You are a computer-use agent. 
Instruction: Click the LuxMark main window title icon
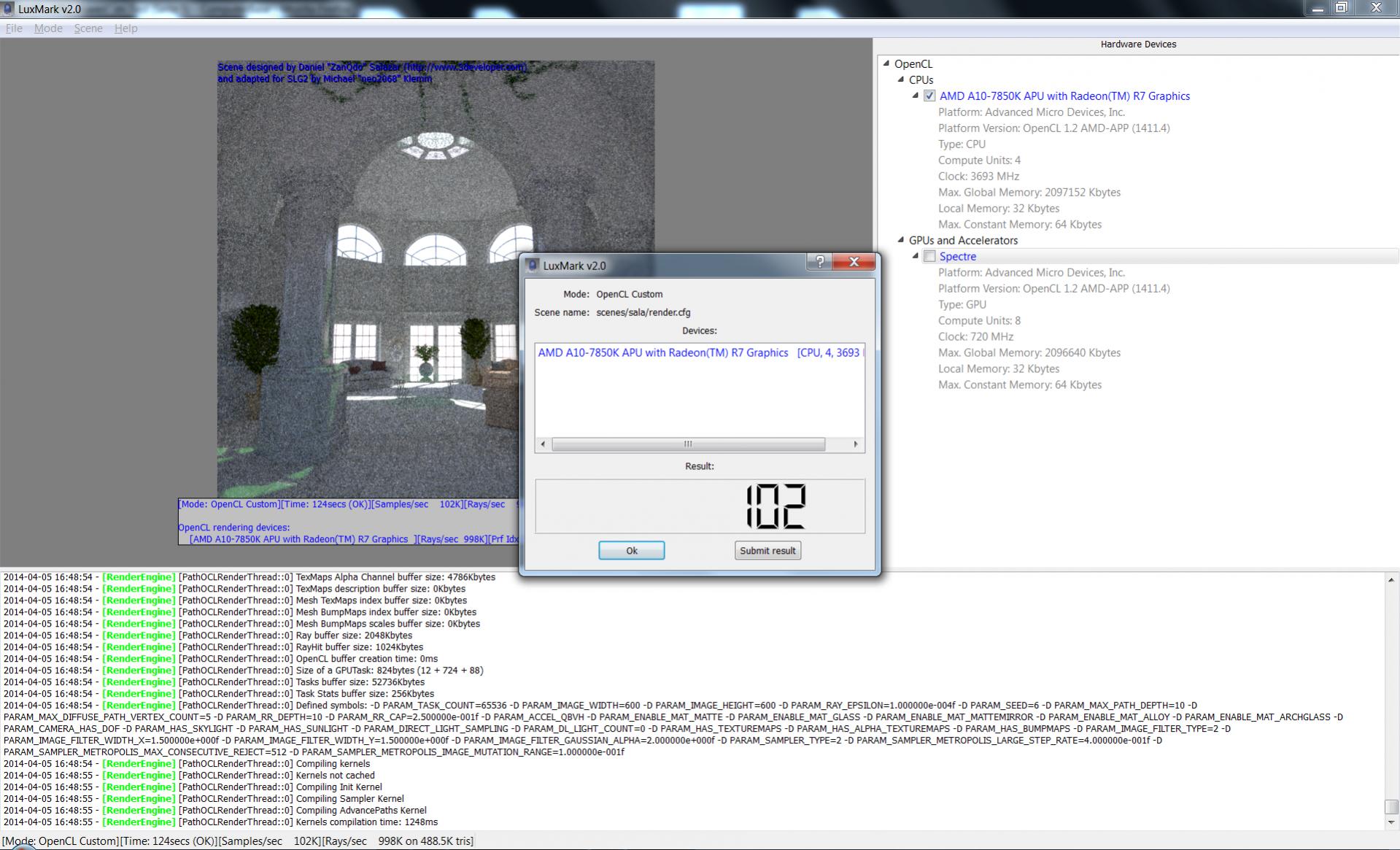pyautogui.click(x=8, y=9)
